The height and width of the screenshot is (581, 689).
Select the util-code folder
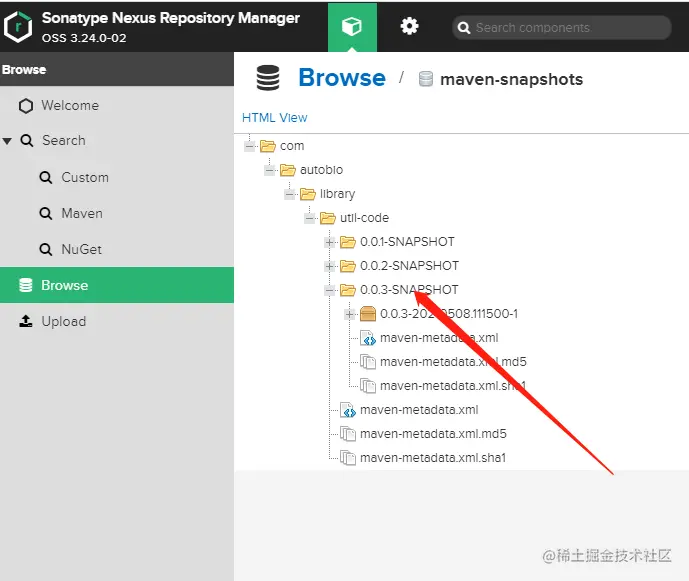coord(364,218)
